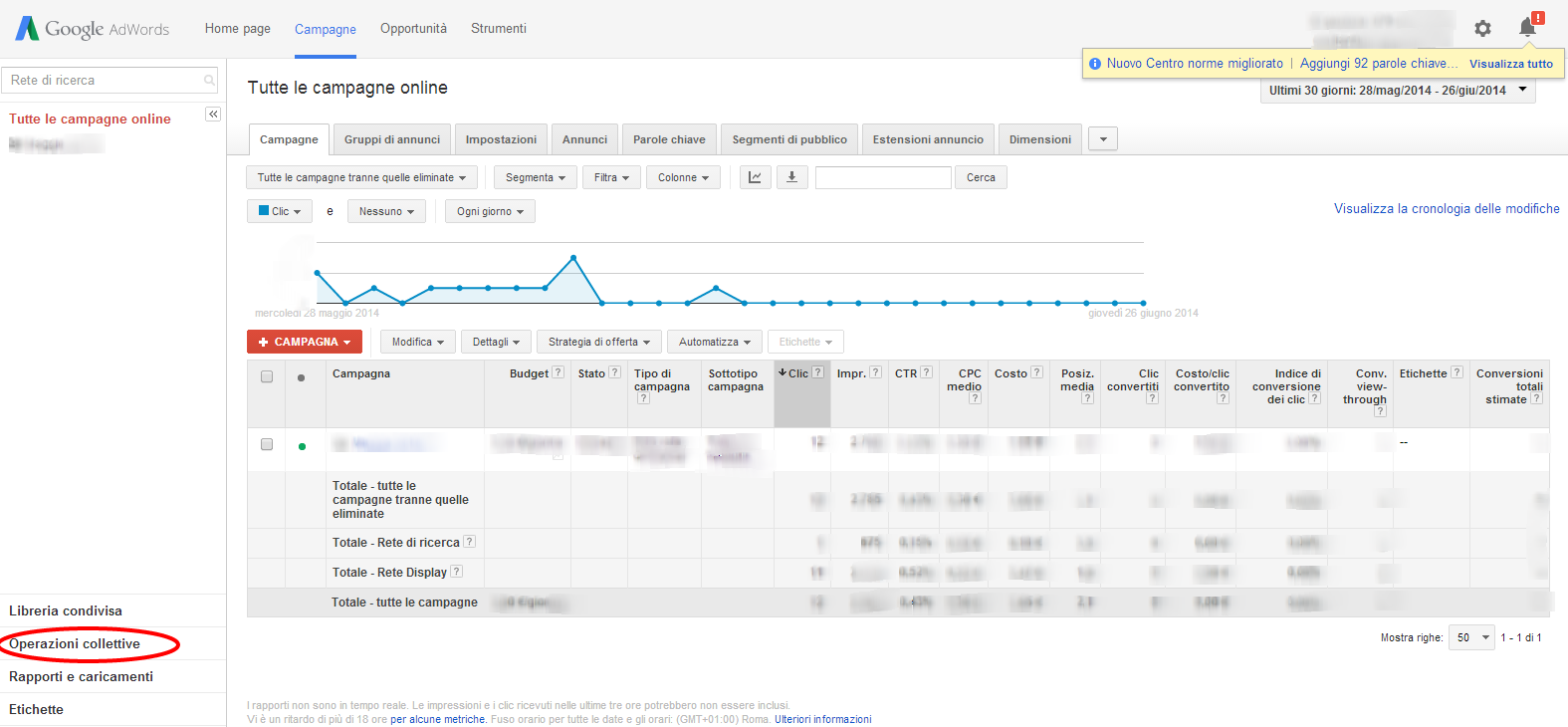Screen dimensions: 1568x727
Task: Expand the Segmenta dropdown
Action: pos(535,177)
